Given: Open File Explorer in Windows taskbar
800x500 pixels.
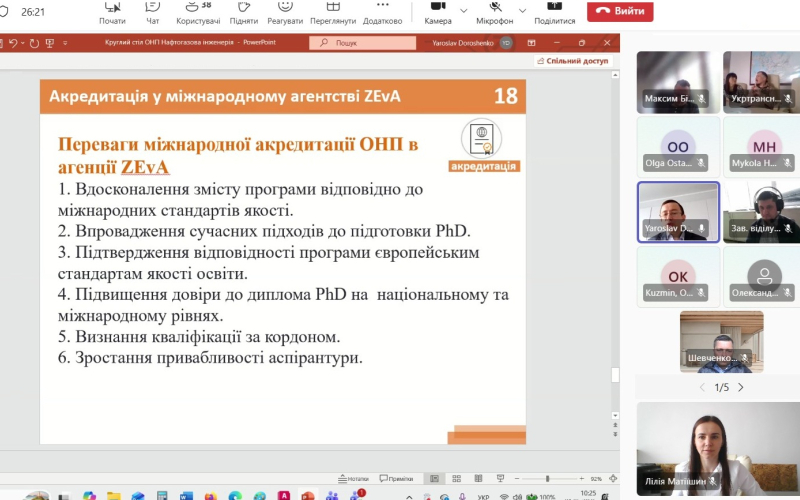Looking at the screenshot, I should [113, 495].
